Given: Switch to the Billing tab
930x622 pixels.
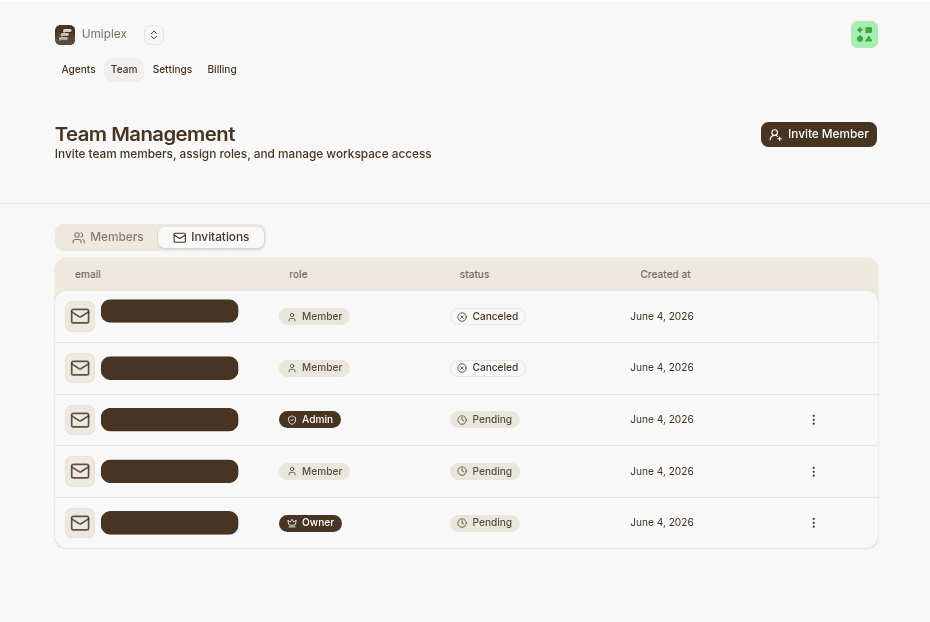Looking at the screenshot, I should (222, 69).
